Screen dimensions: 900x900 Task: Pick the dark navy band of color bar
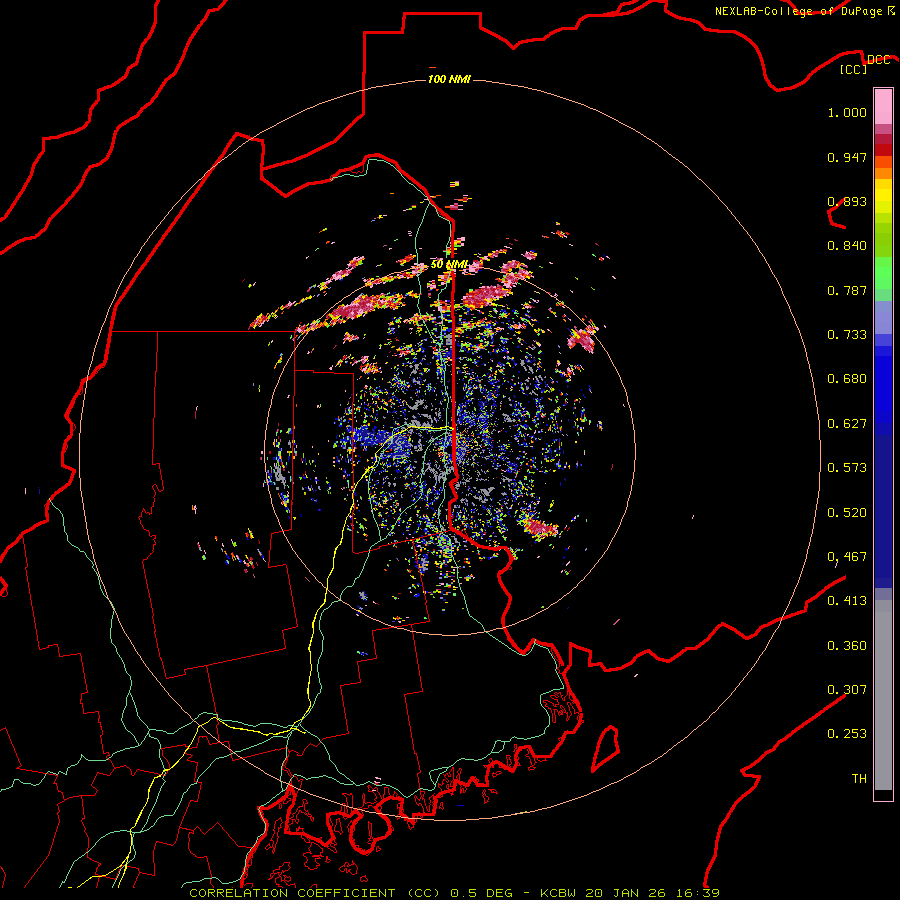883,505
